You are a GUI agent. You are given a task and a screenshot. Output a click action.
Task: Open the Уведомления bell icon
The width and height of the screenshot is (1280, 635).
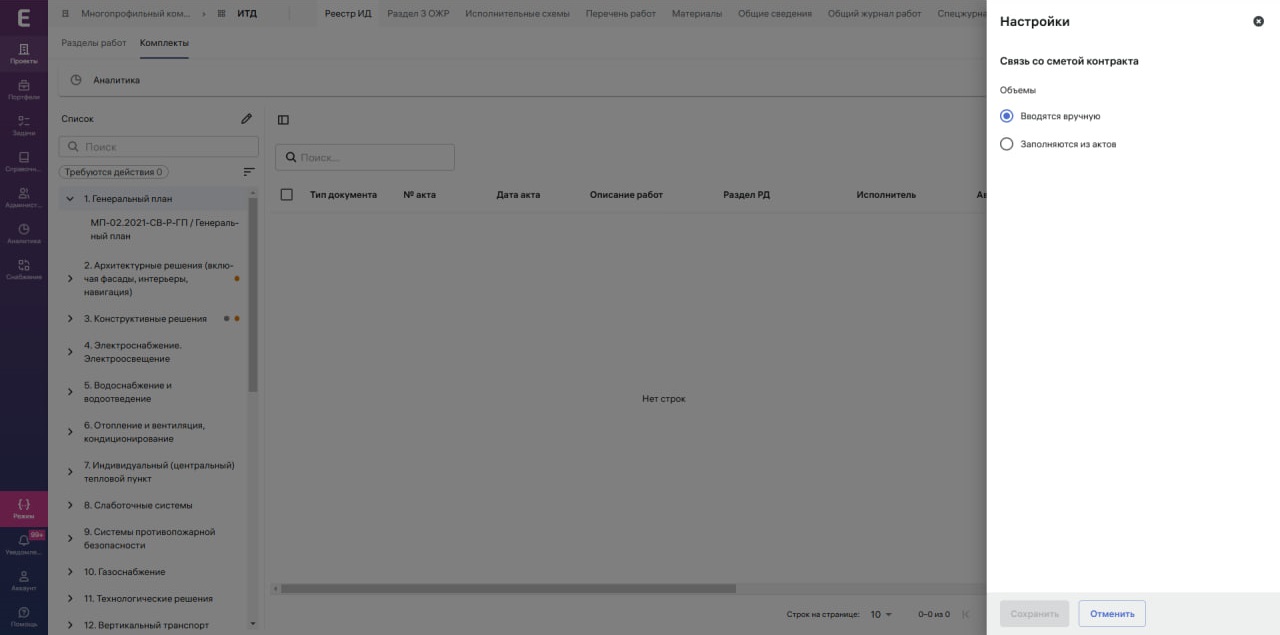tap(24, 545)
